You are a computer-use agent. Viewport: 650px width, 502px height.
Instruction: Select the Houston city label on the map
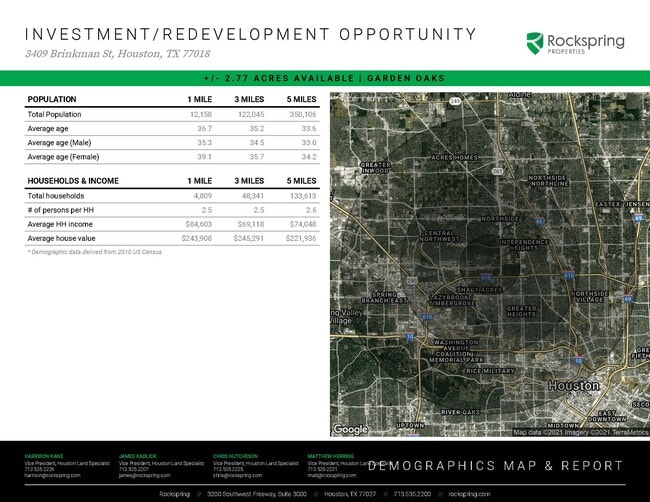point(573,385)
